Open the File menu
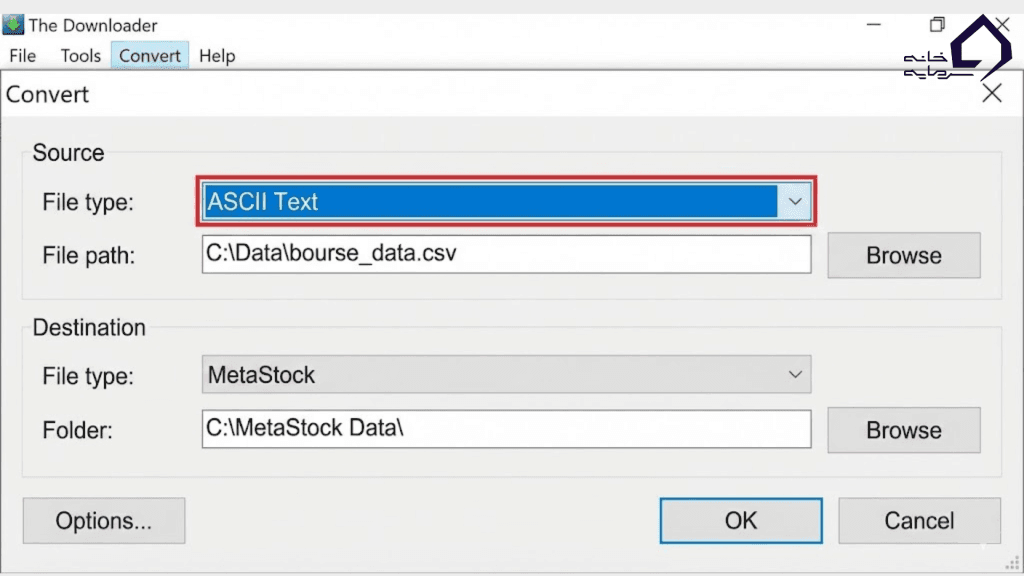The height and width of the screenshot is (576, 1024). [x=22, y=56]
